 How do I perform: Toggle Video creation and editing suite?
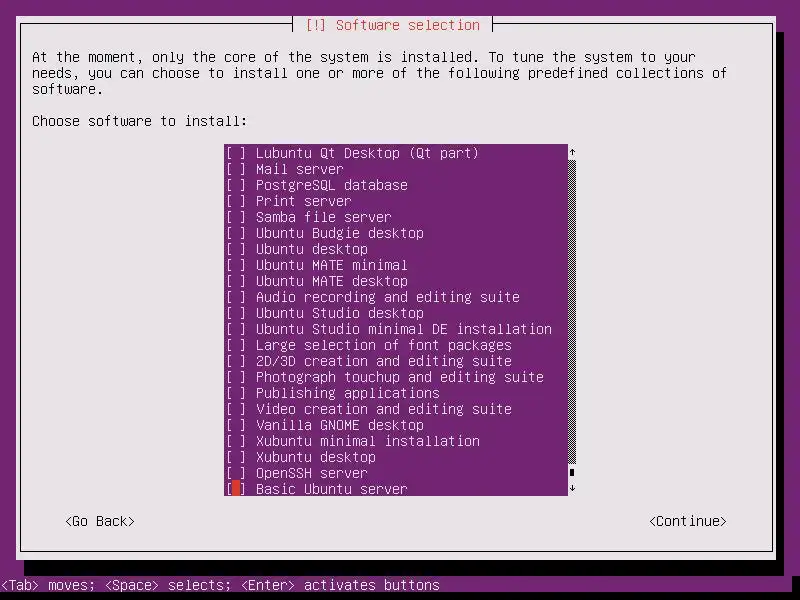click(x=236, y=409)
